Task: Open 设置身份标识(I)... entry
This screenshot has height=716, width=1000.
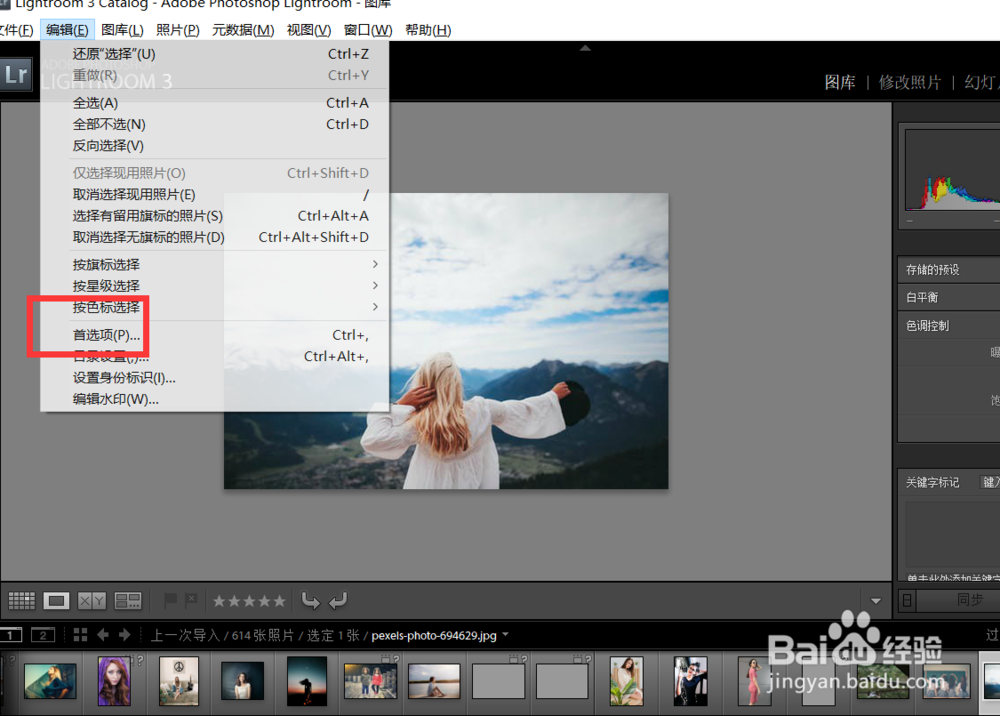Action: point(214,377)
